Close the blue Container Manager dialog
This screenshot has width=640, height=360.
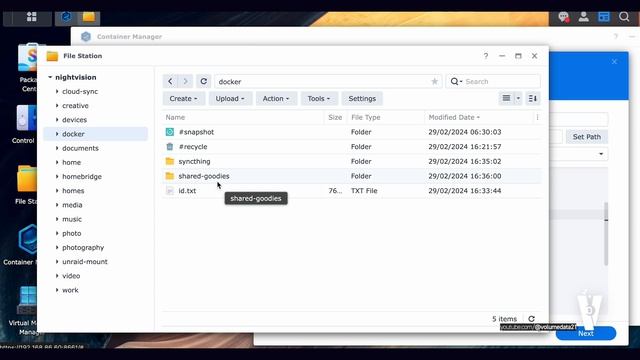614,62
